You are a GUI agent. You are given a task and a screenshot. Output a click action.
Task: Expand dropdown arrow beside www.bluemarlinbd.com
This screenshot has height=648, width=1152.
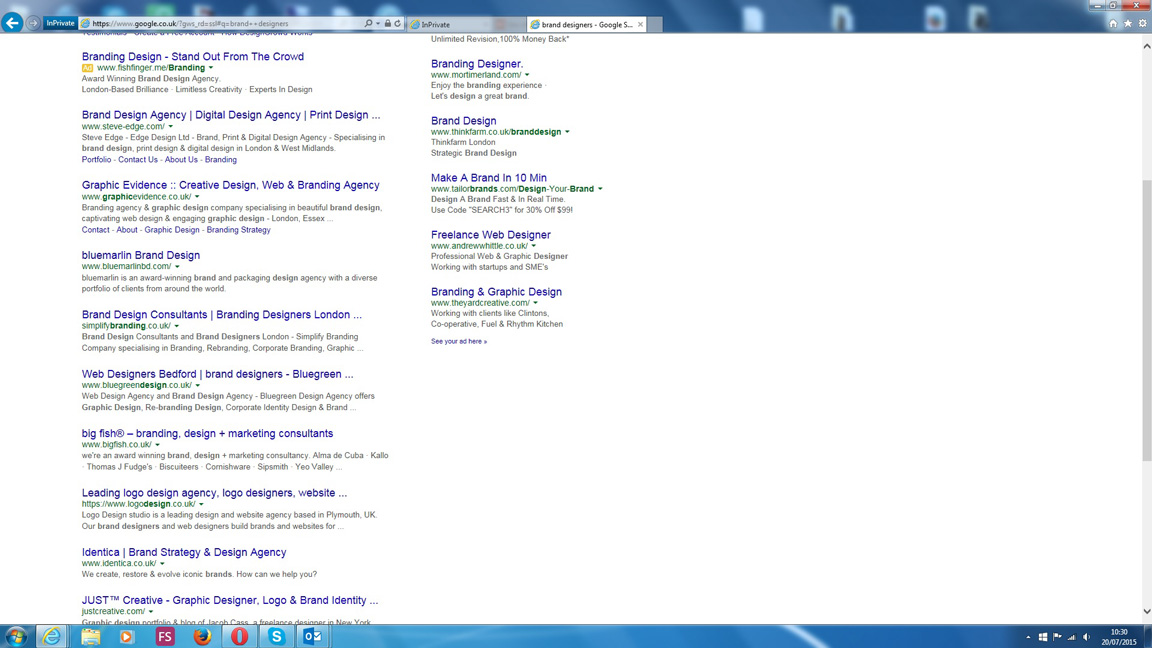click(x=178, y=267)
